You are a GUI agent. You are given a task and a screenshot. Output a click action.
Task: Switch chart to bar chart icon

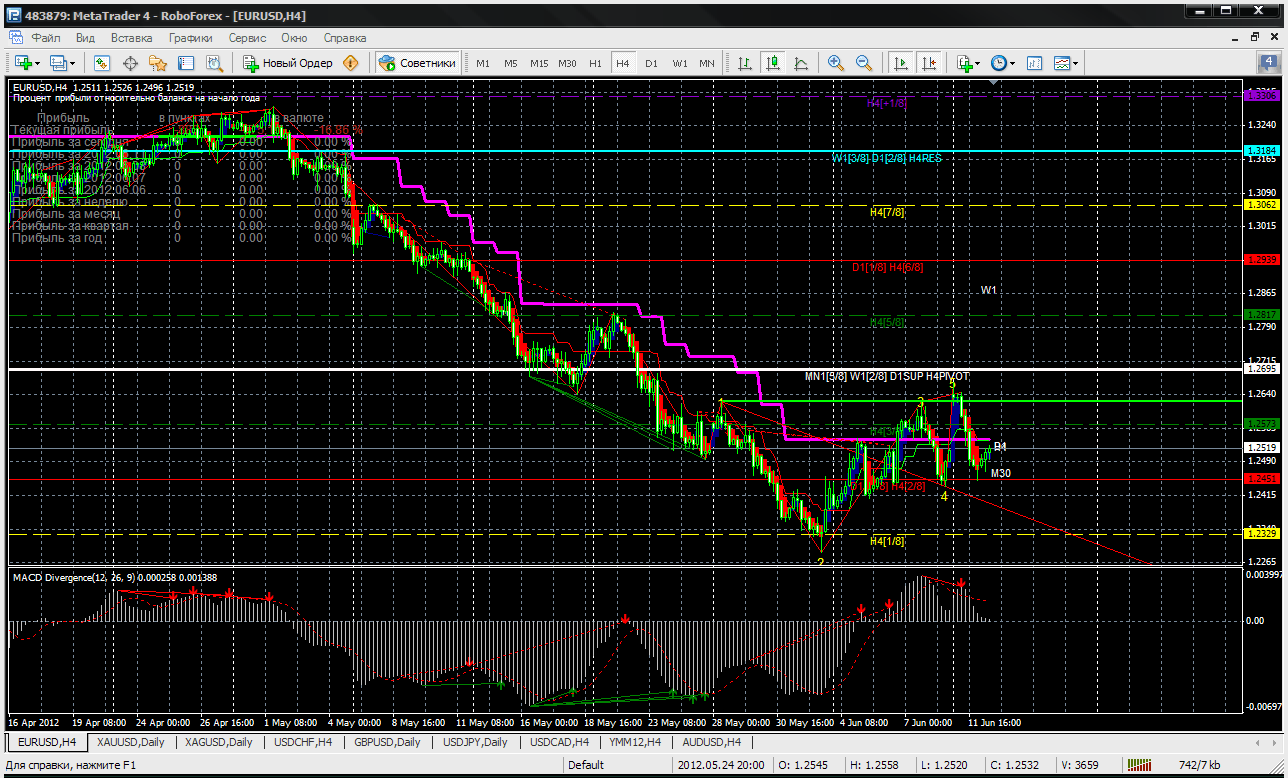click(x=745, y=63)
